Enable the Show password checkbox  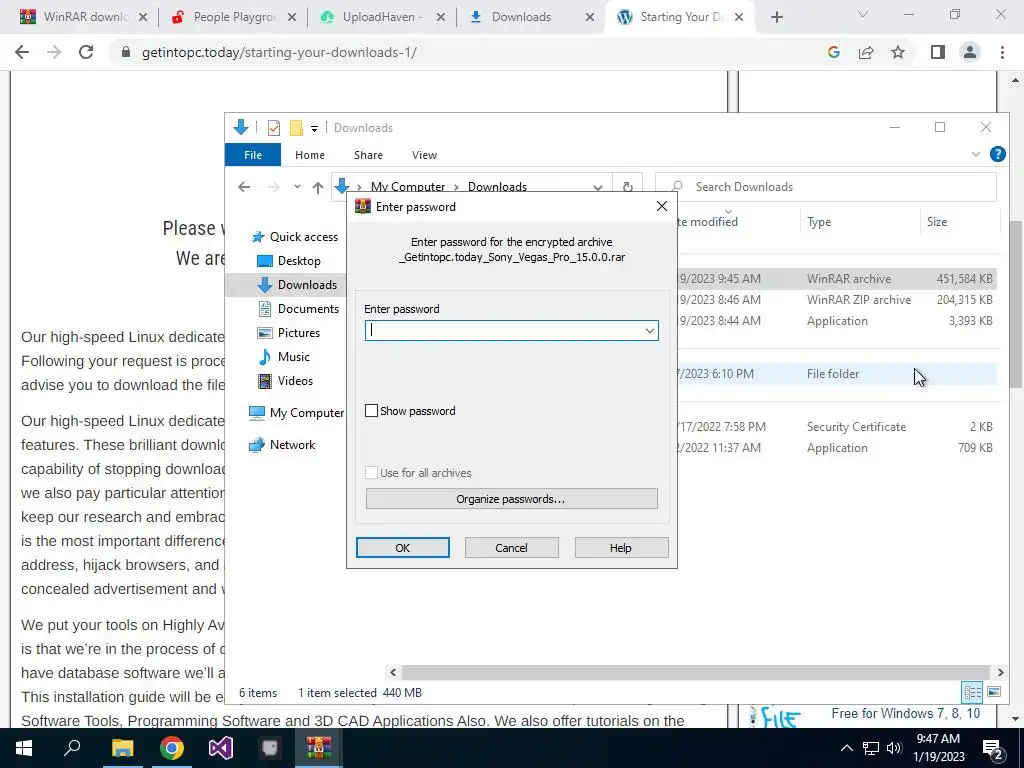click(372, 411)
